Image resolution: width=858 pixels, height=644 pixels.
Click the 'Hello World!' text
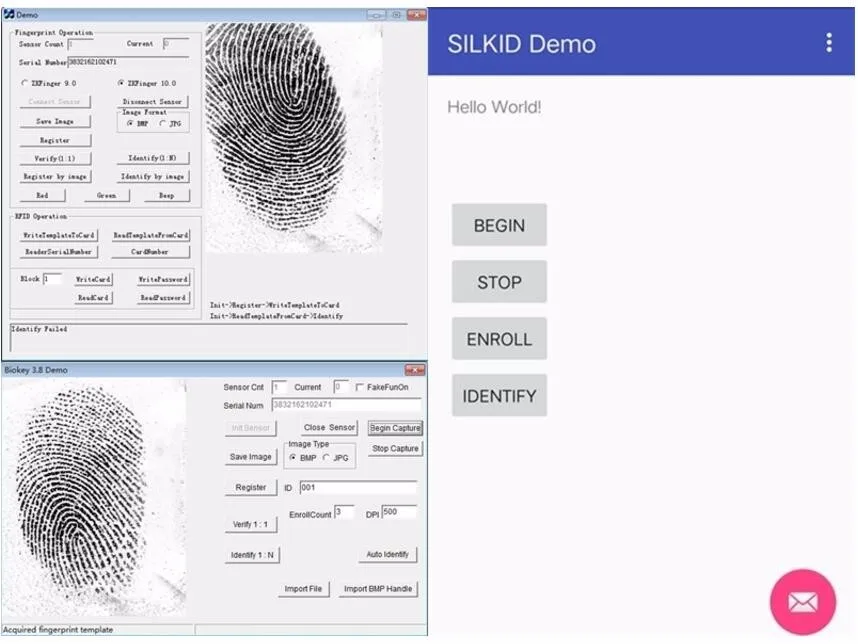[x=494, y=107]
